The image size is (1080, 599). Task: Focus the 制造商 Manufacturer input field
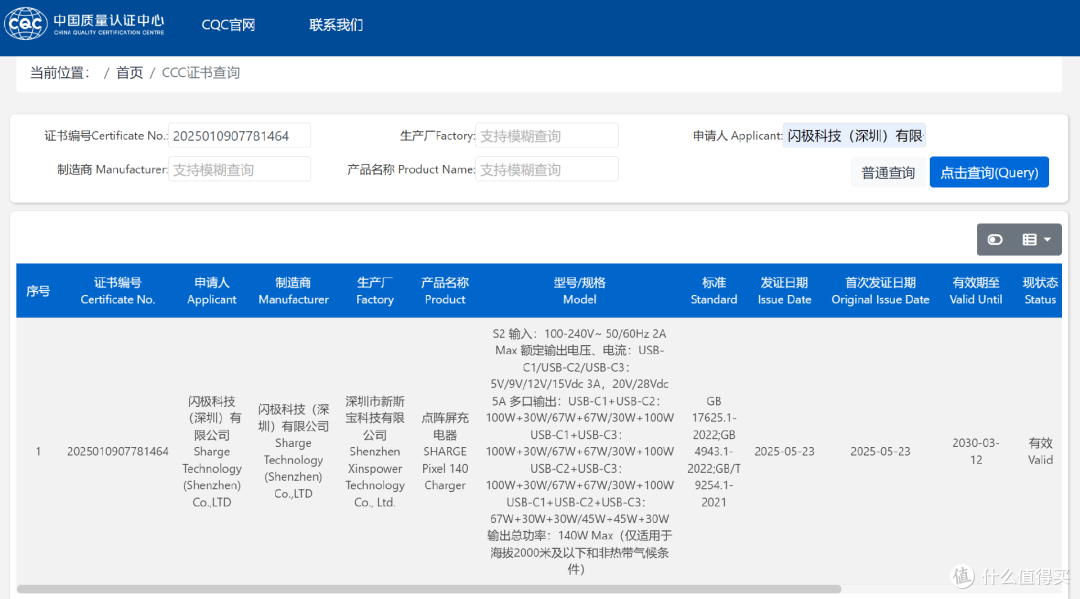[x=239, y=169]
